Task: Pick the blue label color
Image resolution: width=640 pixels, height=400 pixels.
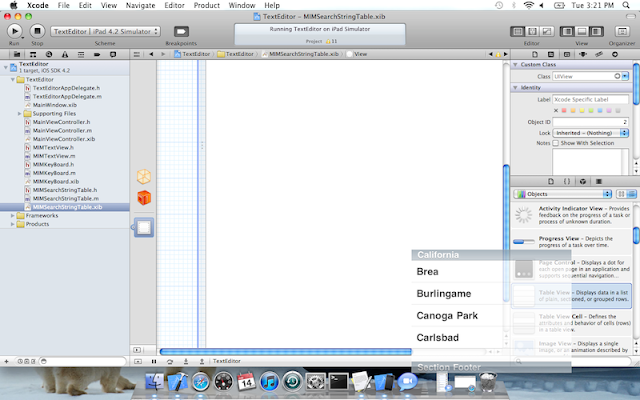Action: coord(600,111)
